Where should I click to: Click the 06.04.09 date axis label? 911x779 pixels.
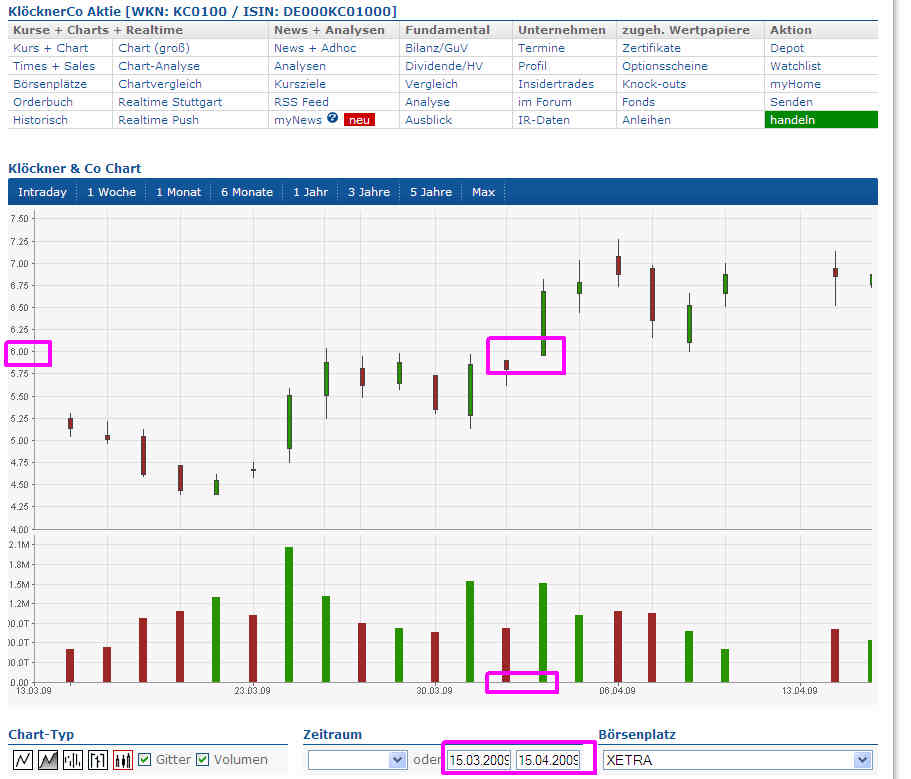click(617, 691)
